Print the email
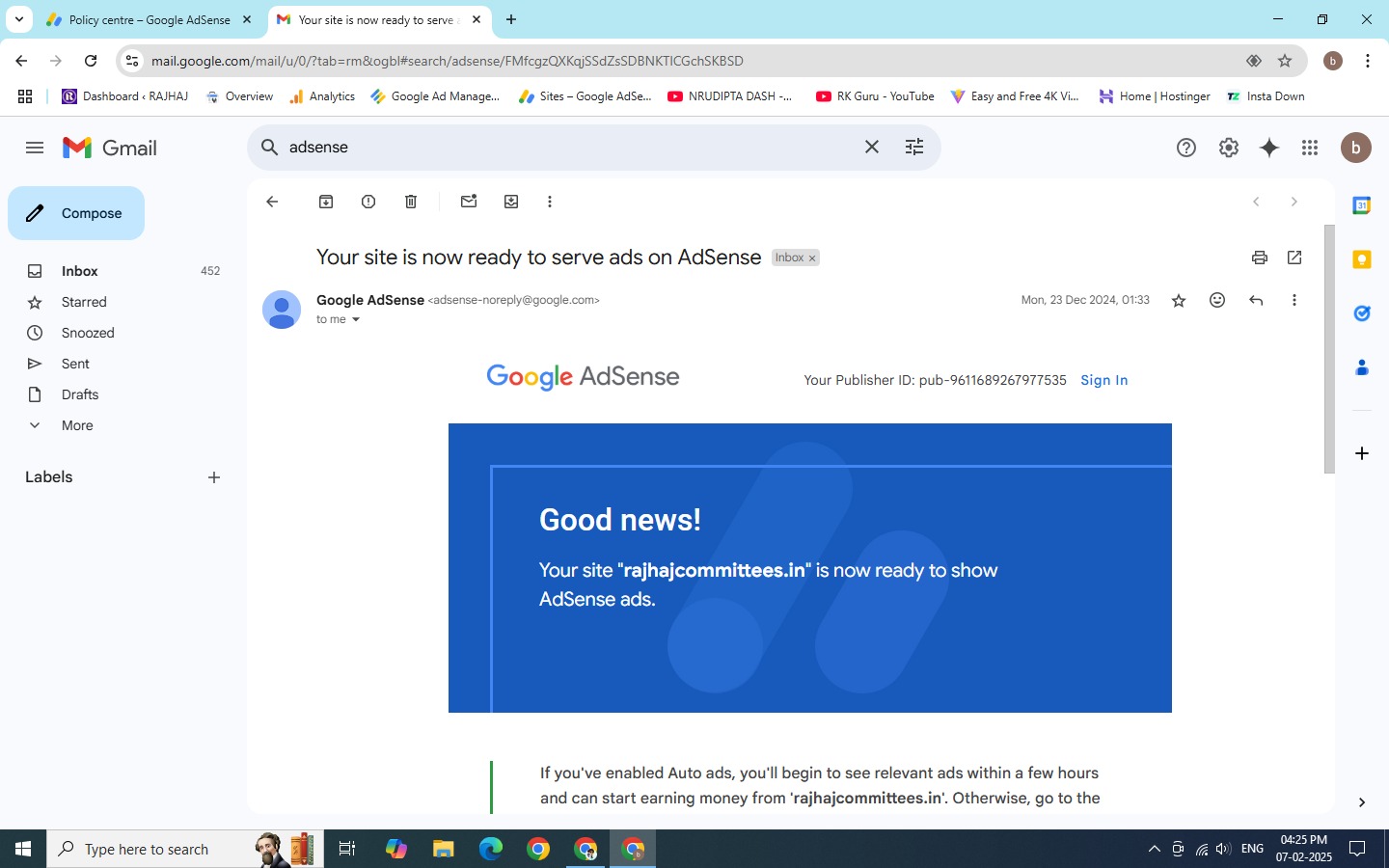This screenshot has width=1389, height=868. (1260, 258)
